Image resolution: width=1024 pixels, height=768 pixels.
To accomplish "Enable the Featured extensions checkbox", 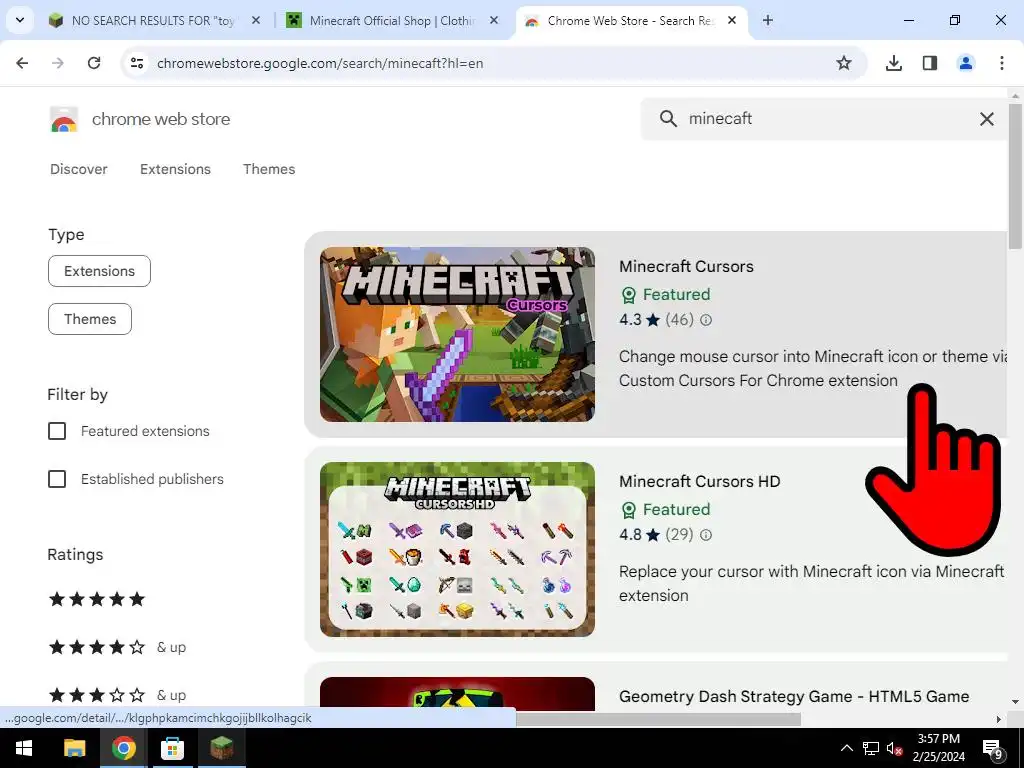I will pyautogui.click(x=57, y=431).
